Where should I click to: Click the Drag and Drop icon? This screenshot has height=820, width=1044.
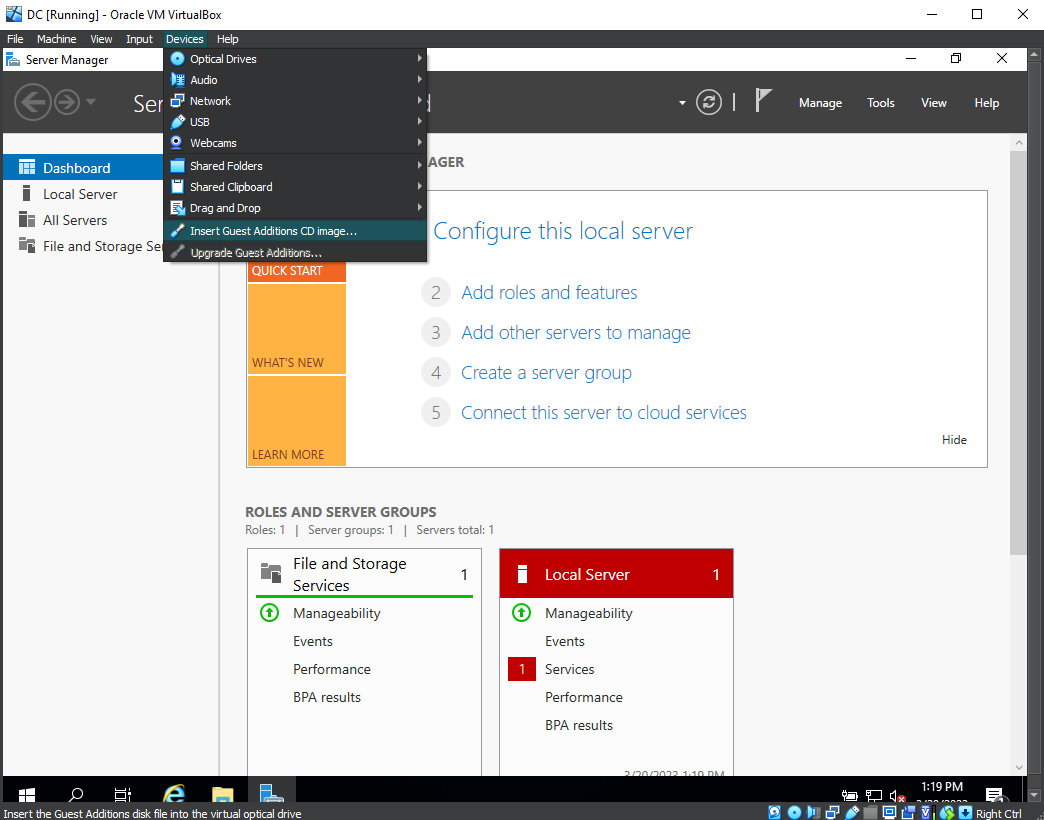coord(177,208)
